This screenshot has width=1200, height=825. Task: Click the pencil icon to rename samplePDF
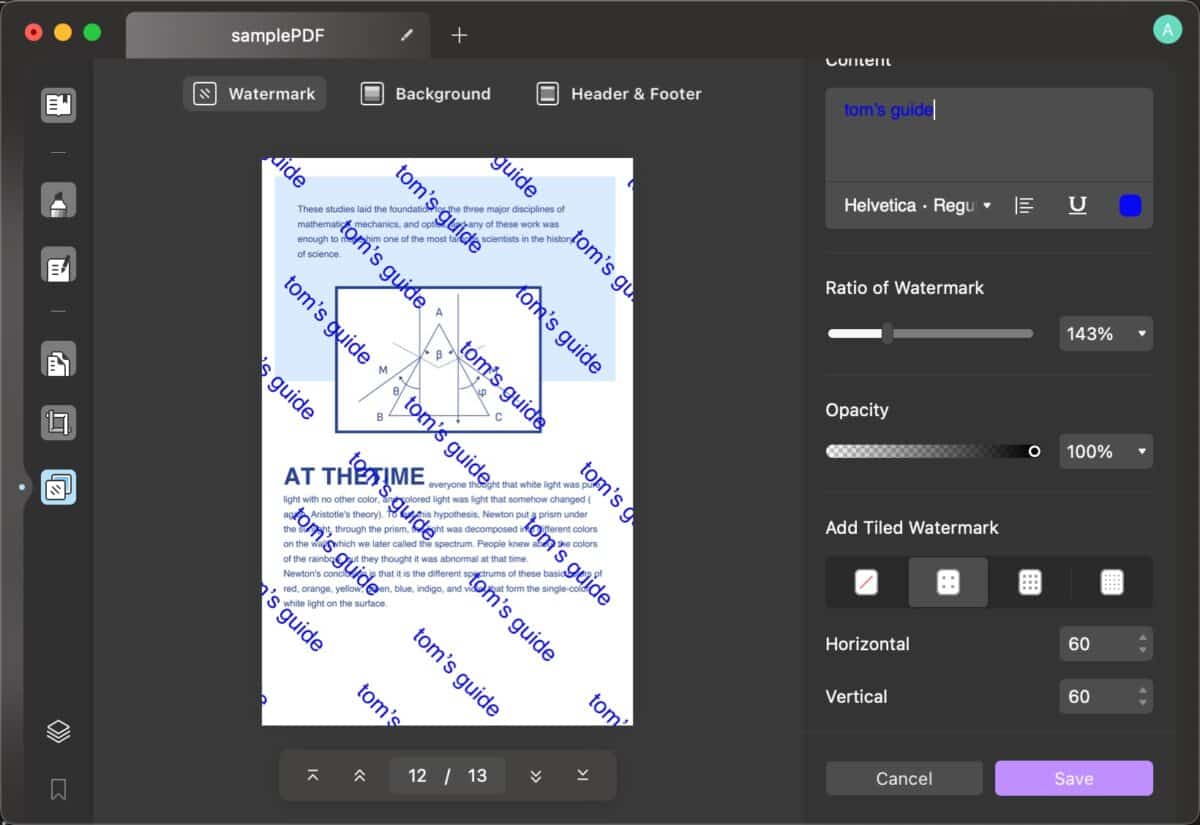coord(407,35)
